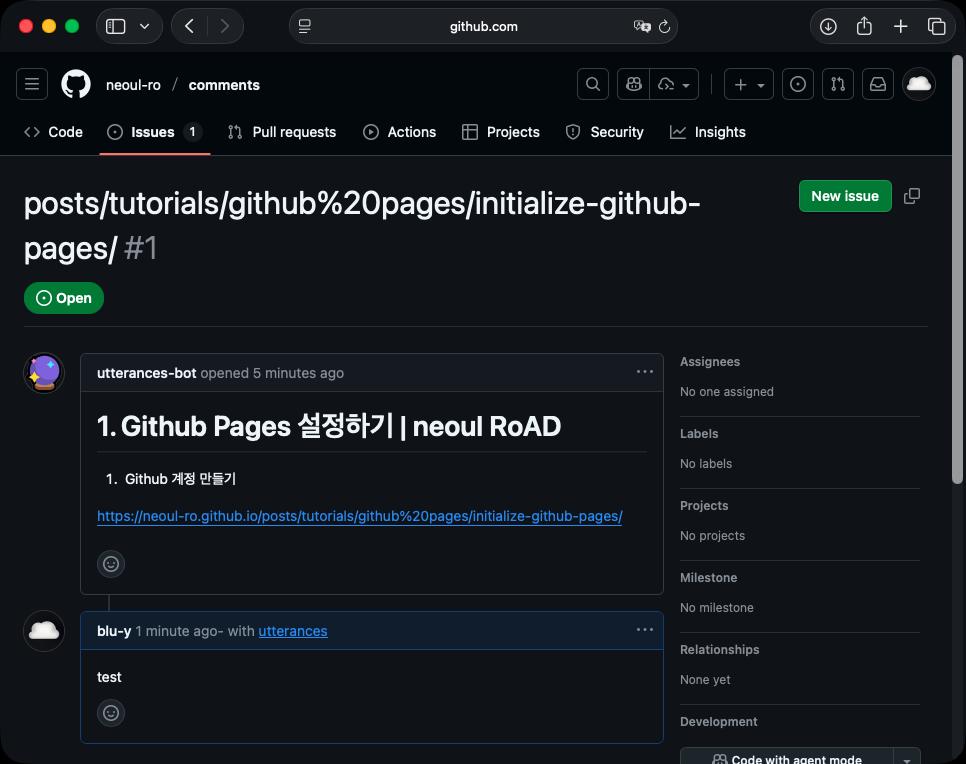Open the neoul-ro.github.io post link

click(x=359, y=517)
